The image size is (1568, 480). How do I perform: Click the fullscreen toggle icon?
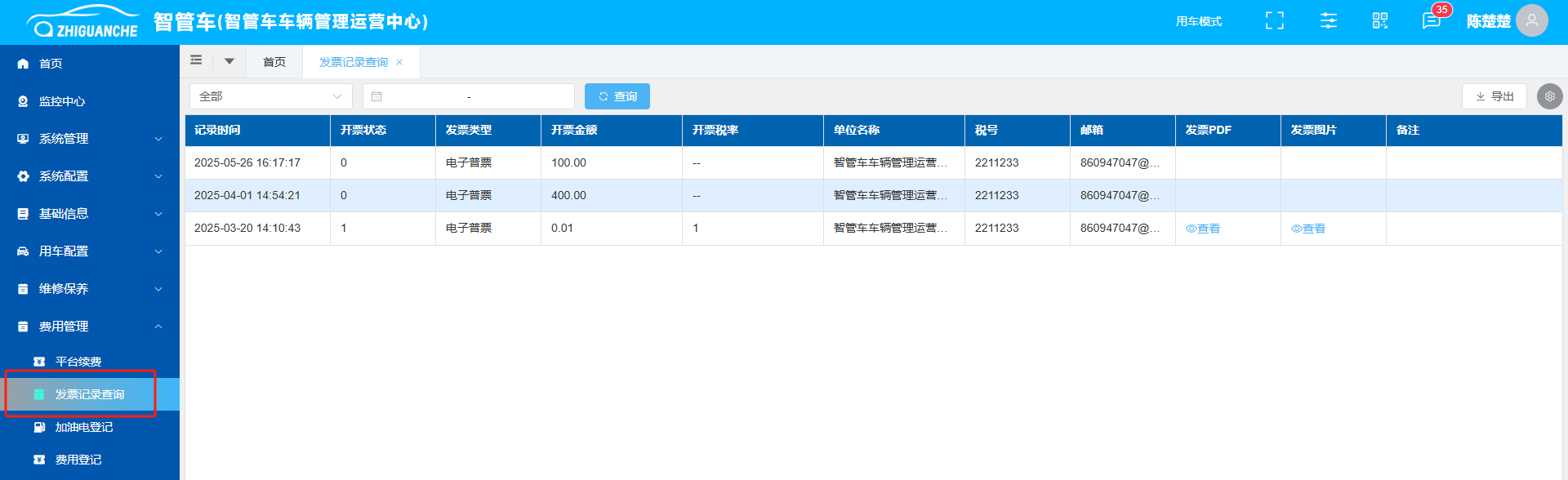pos(1274,21)
